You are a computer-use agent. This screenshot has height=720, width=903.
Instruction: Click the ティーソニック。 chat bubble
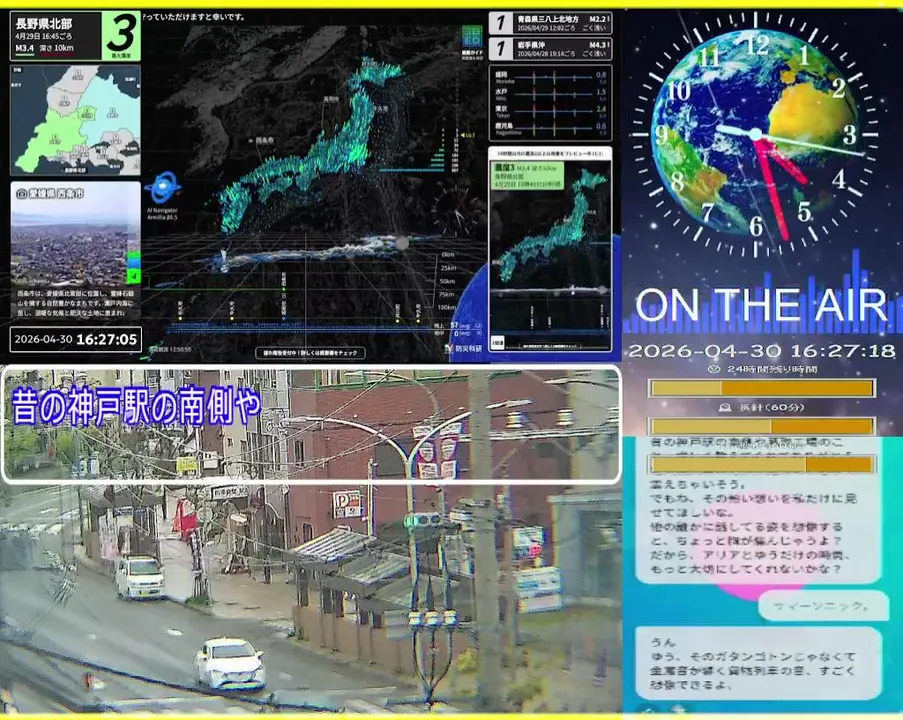pos(824,606)
